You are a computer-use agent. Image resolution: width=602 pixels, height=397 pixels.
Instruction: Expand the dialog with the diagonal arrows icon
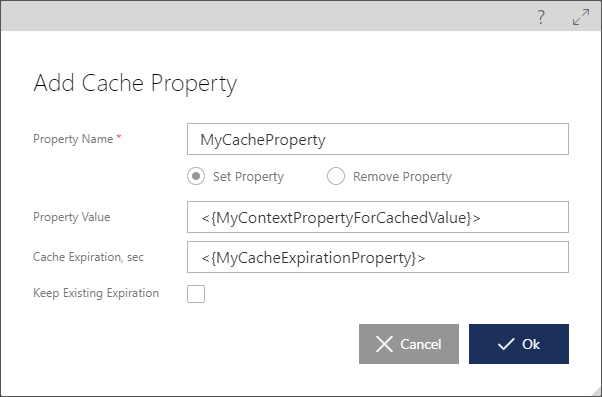pyautogui.click(x=581, y=17)
